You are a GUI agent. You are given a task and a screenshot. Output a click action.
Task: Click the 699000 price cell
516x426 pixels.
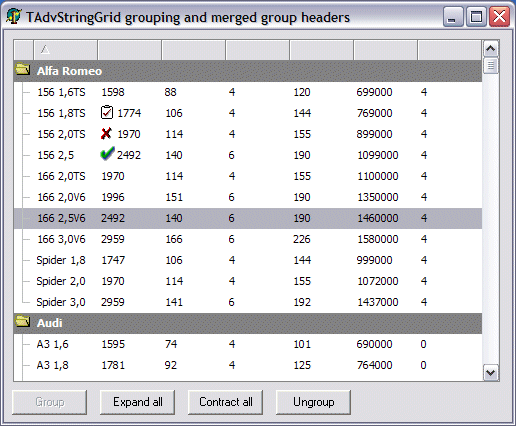tap(374, 92)
